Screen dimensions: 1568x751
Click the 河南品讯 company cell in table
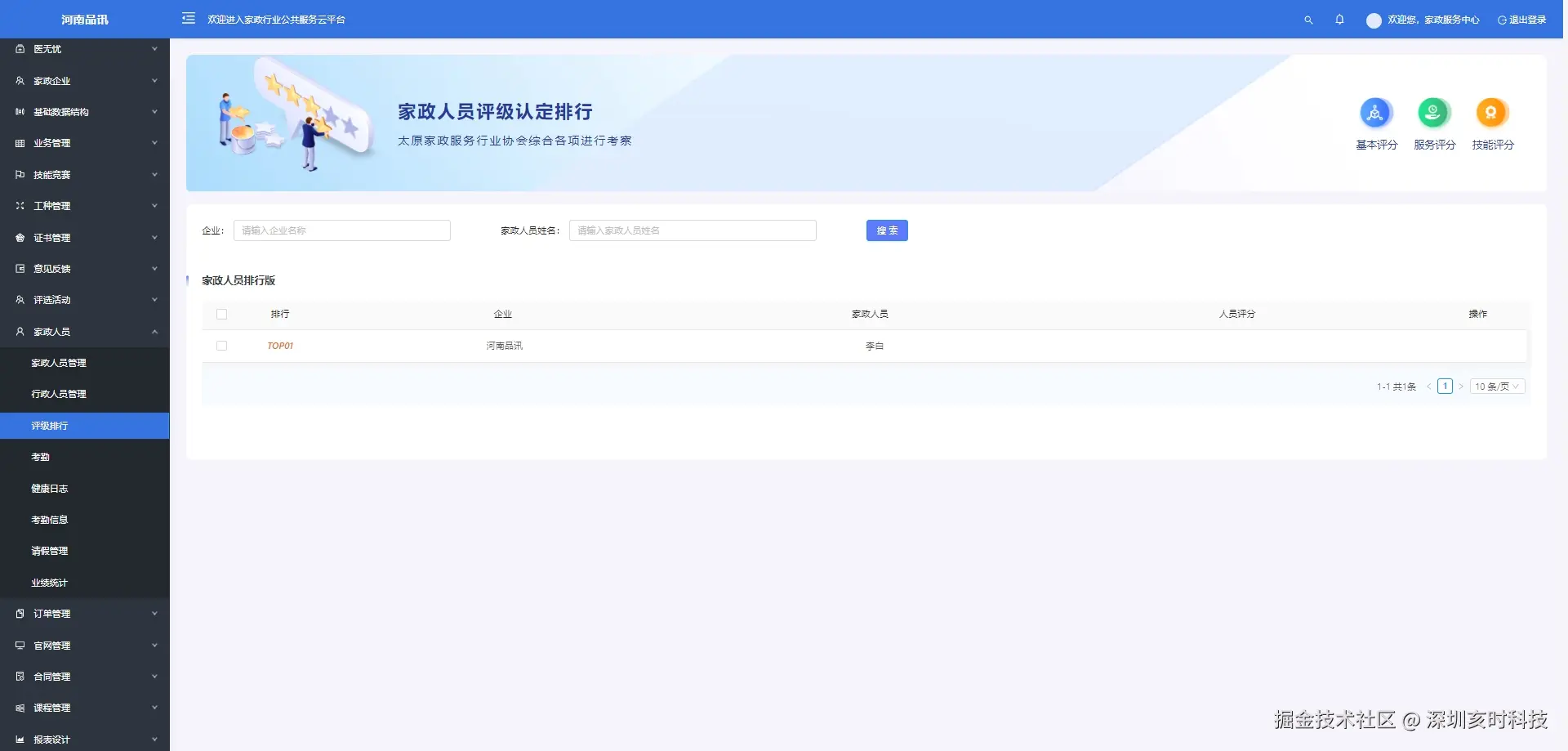504,346
